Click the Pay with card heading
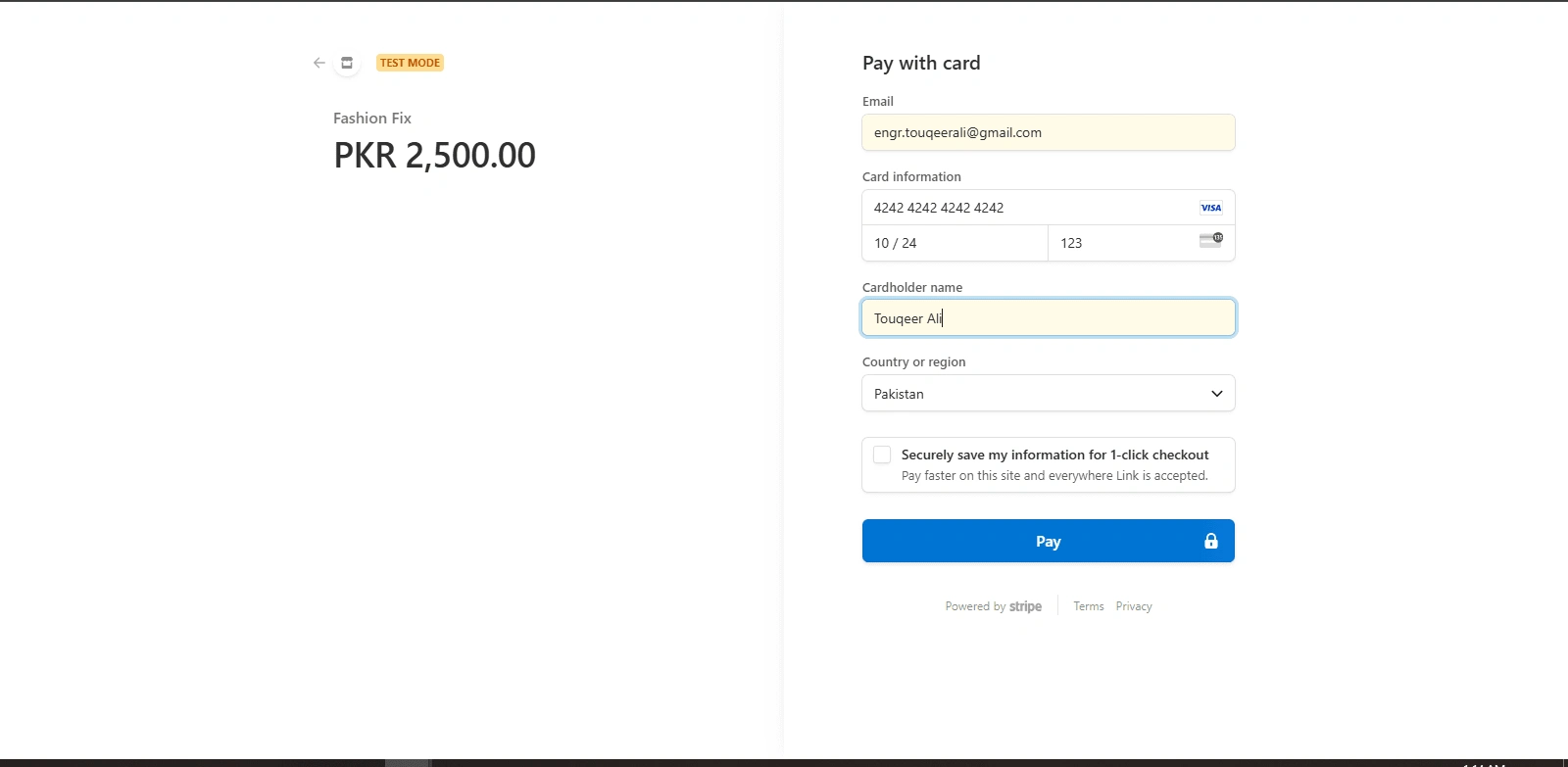1568x767 pixels. click(921, 64)
